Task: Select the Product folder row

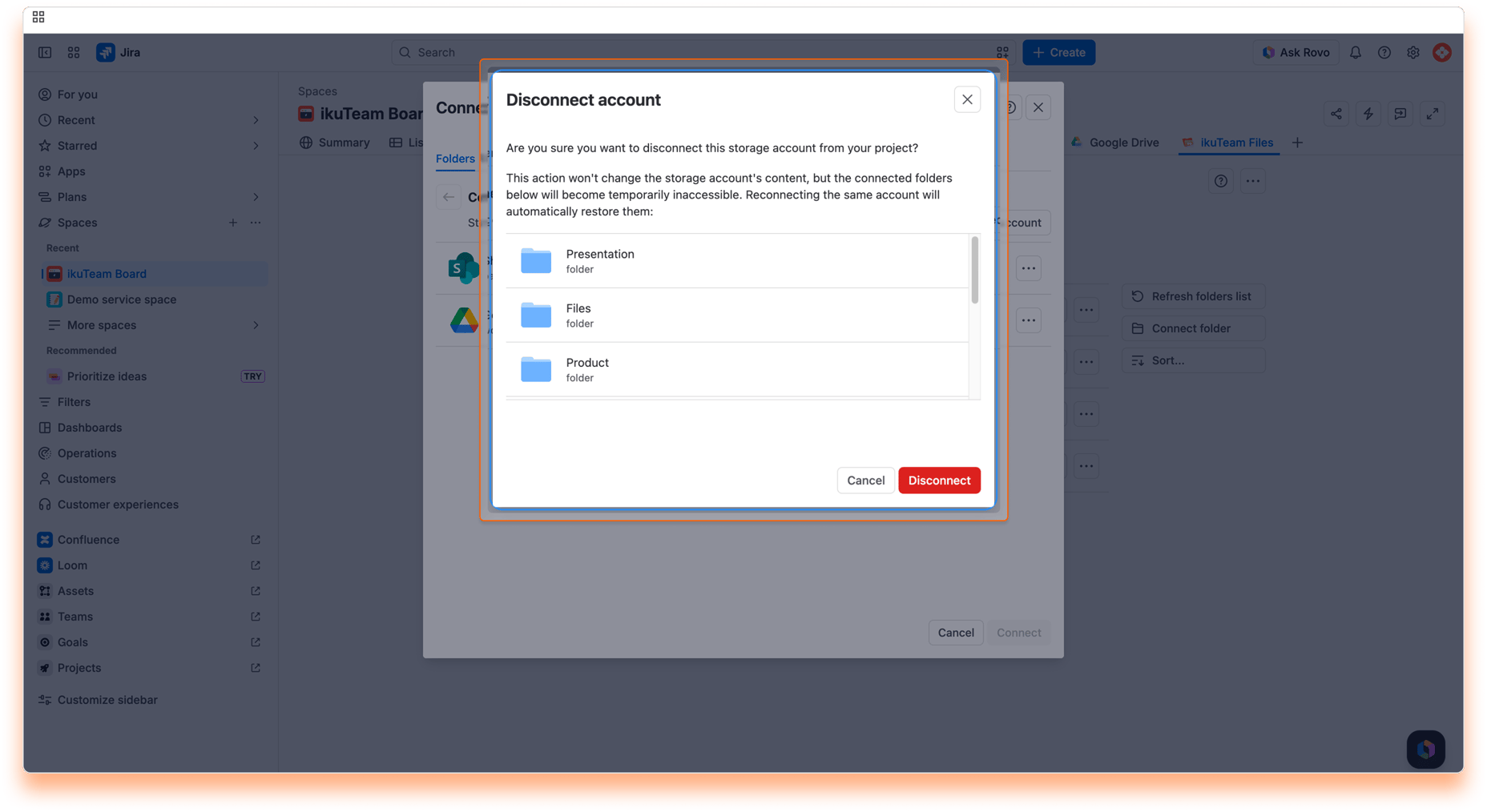Action: pos(737,370)
